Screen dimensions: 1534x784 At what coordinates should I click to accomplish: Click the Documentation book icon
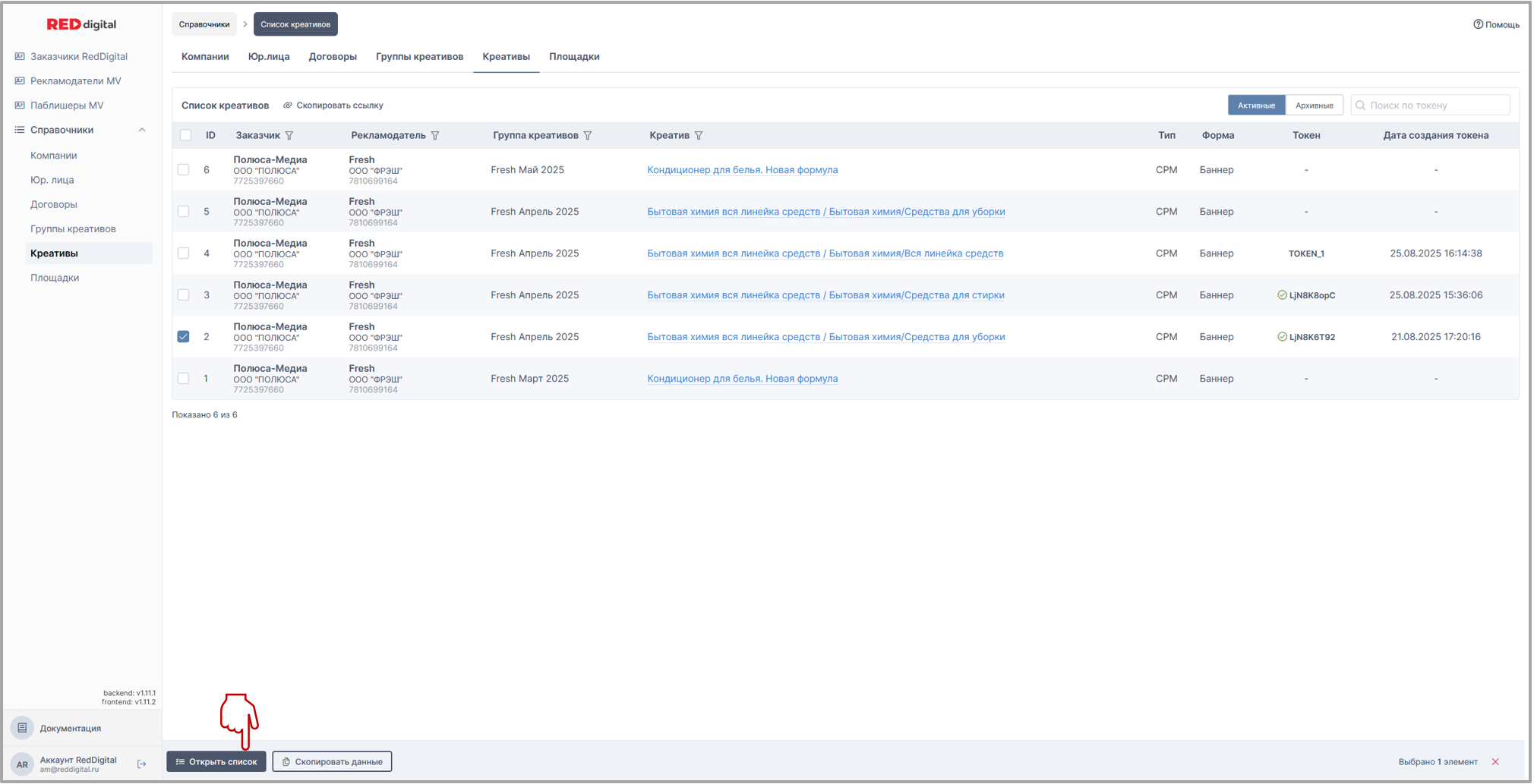click(22, 728)
